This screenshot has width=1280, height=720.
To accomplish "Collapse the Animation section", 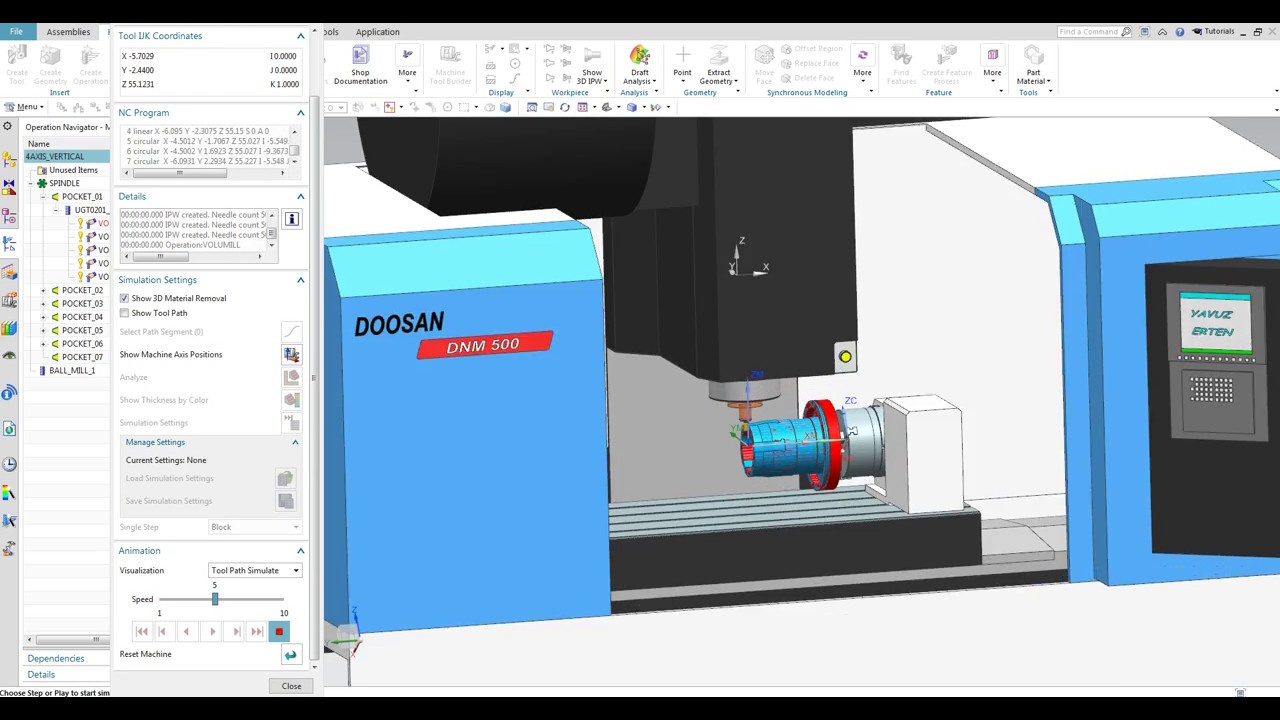I will pos(300,551).
